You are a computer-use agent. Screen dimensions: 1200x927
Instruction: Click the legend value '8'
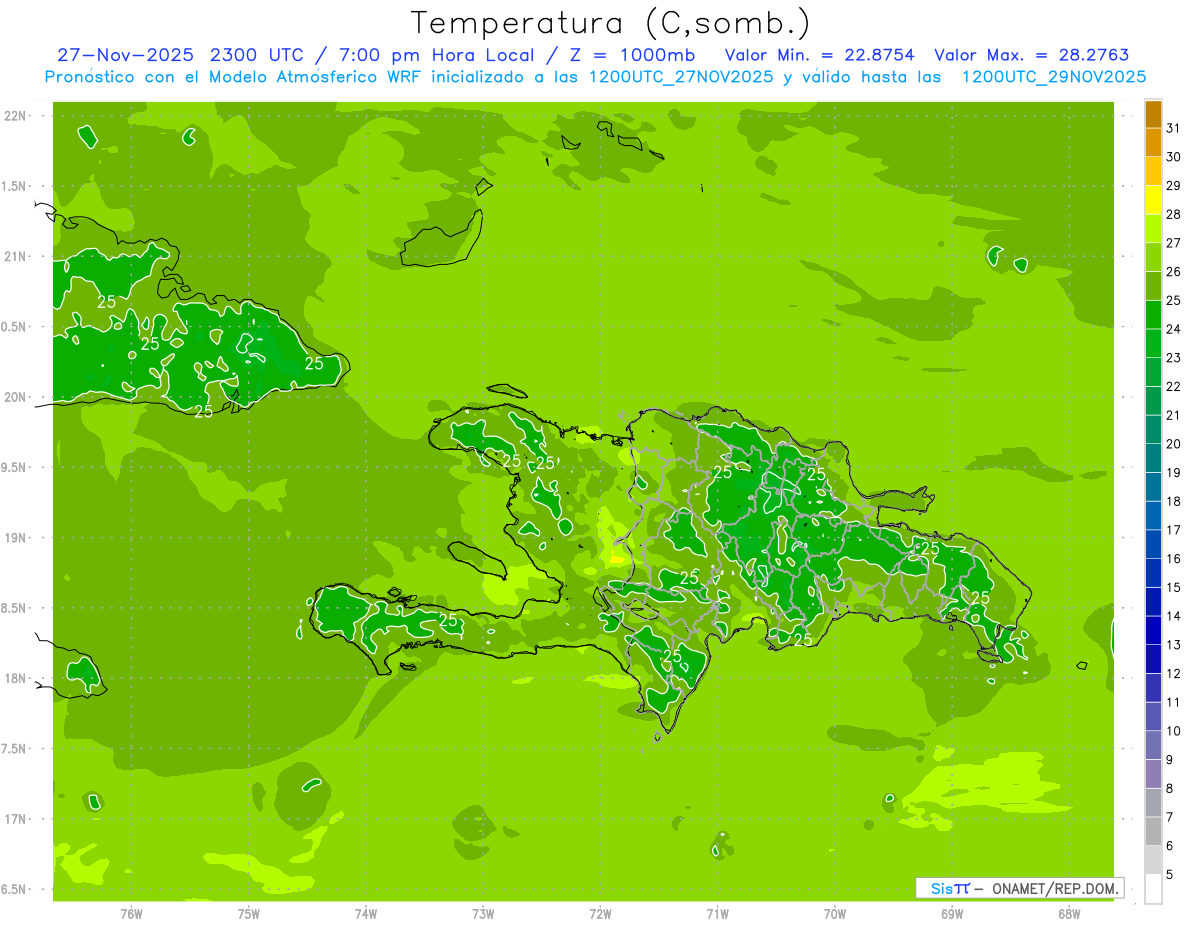coord(1169,789)
